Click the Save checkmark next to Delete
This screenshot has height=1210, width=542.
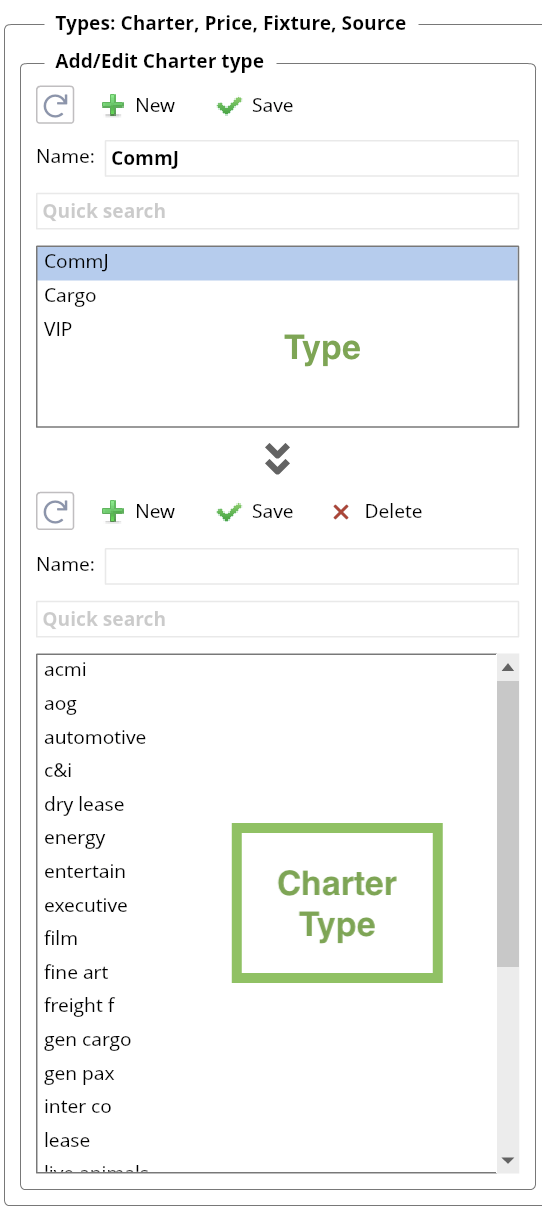pos(230,512)
